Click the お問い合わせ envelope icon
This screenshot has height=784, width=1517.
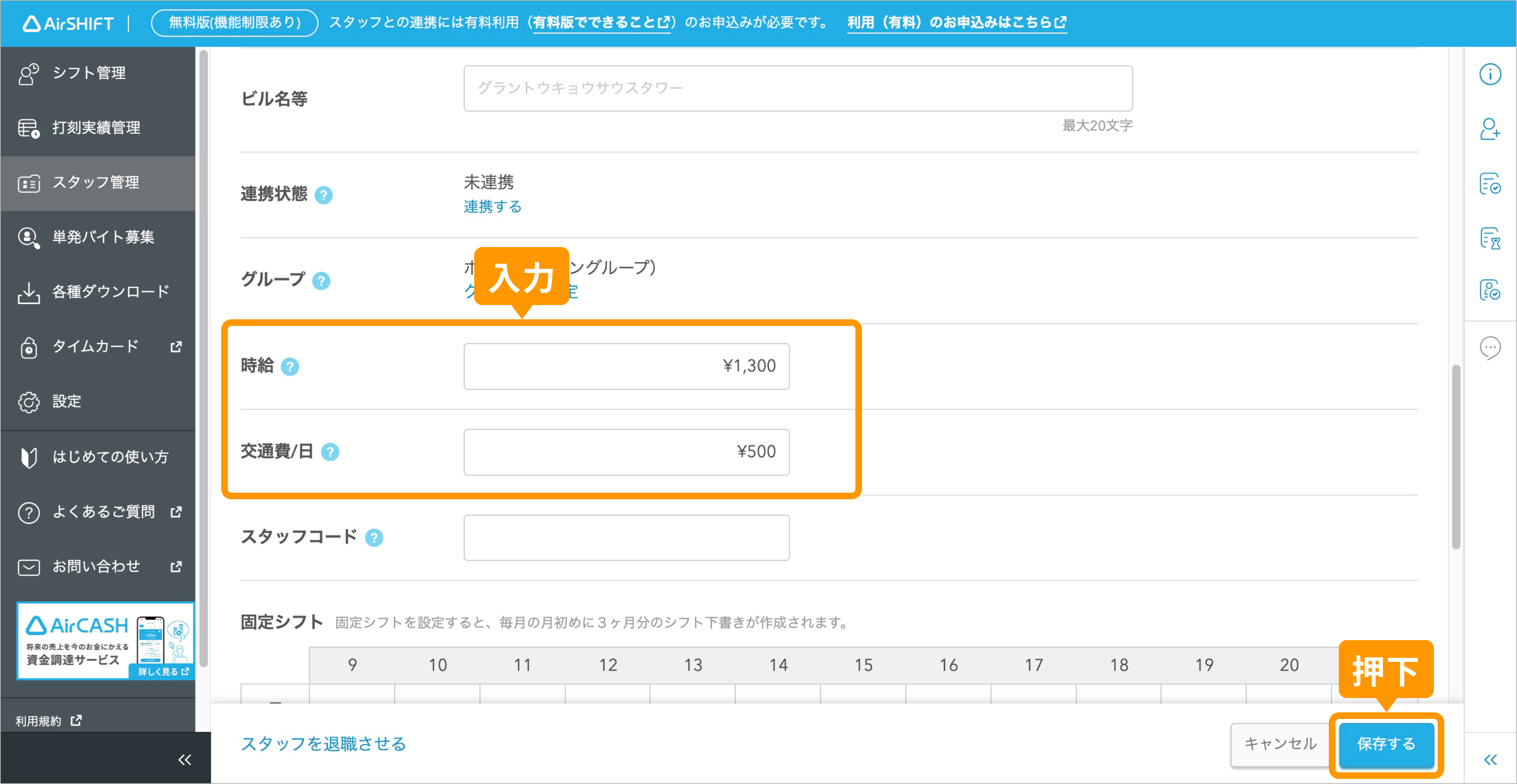pyautogui.click(x=28, y=567)
